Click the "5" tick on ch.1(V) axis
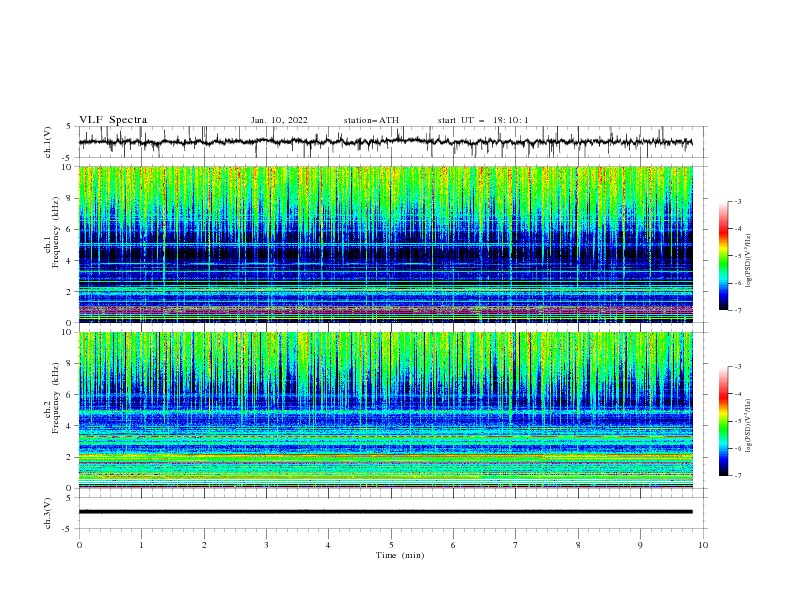Image resolution: width=792 pixels, height=612 pixels. coord(70,127)
